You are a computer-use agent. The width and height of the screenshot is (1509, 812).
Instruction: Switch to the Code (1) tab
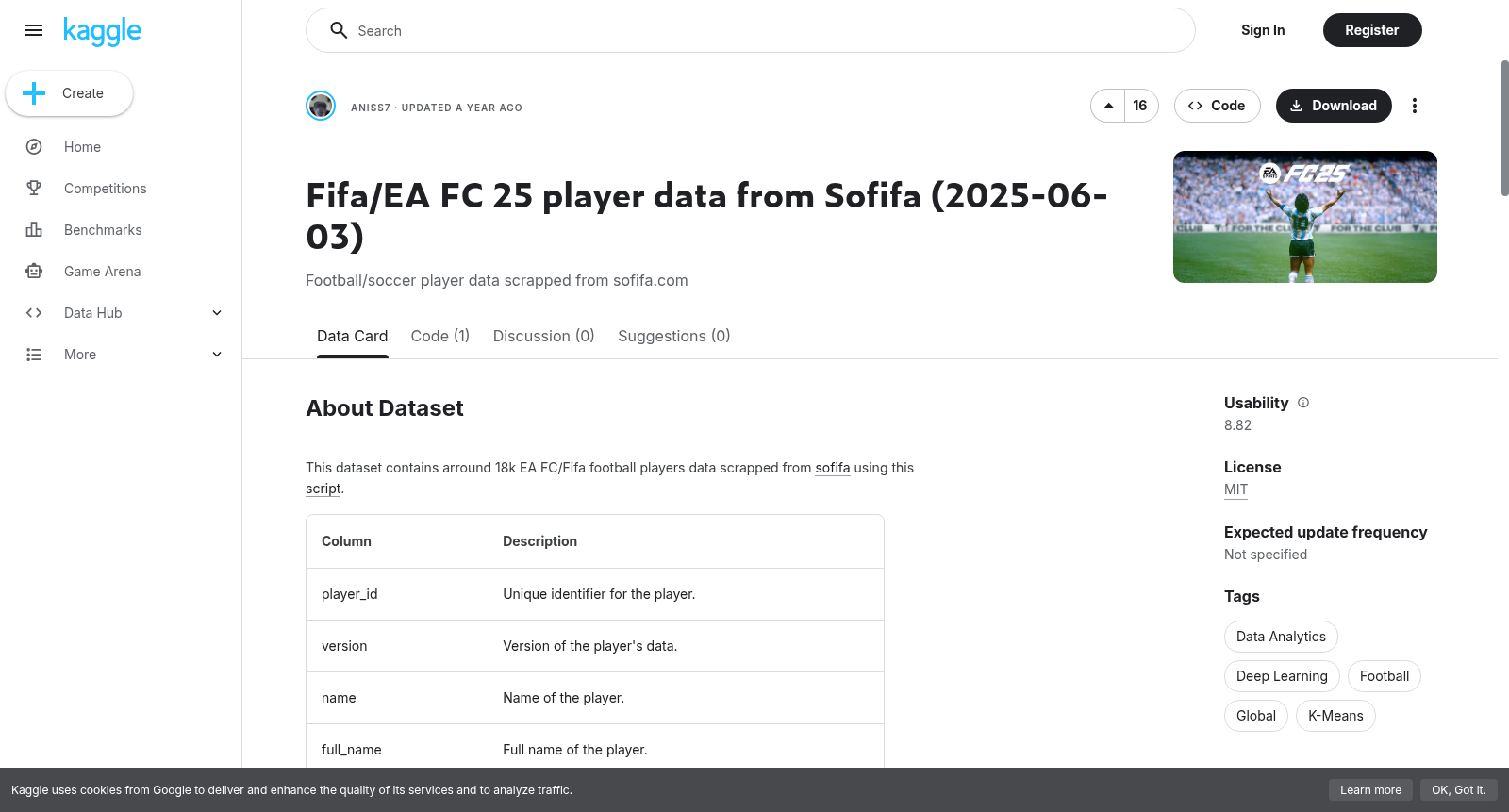440,336
